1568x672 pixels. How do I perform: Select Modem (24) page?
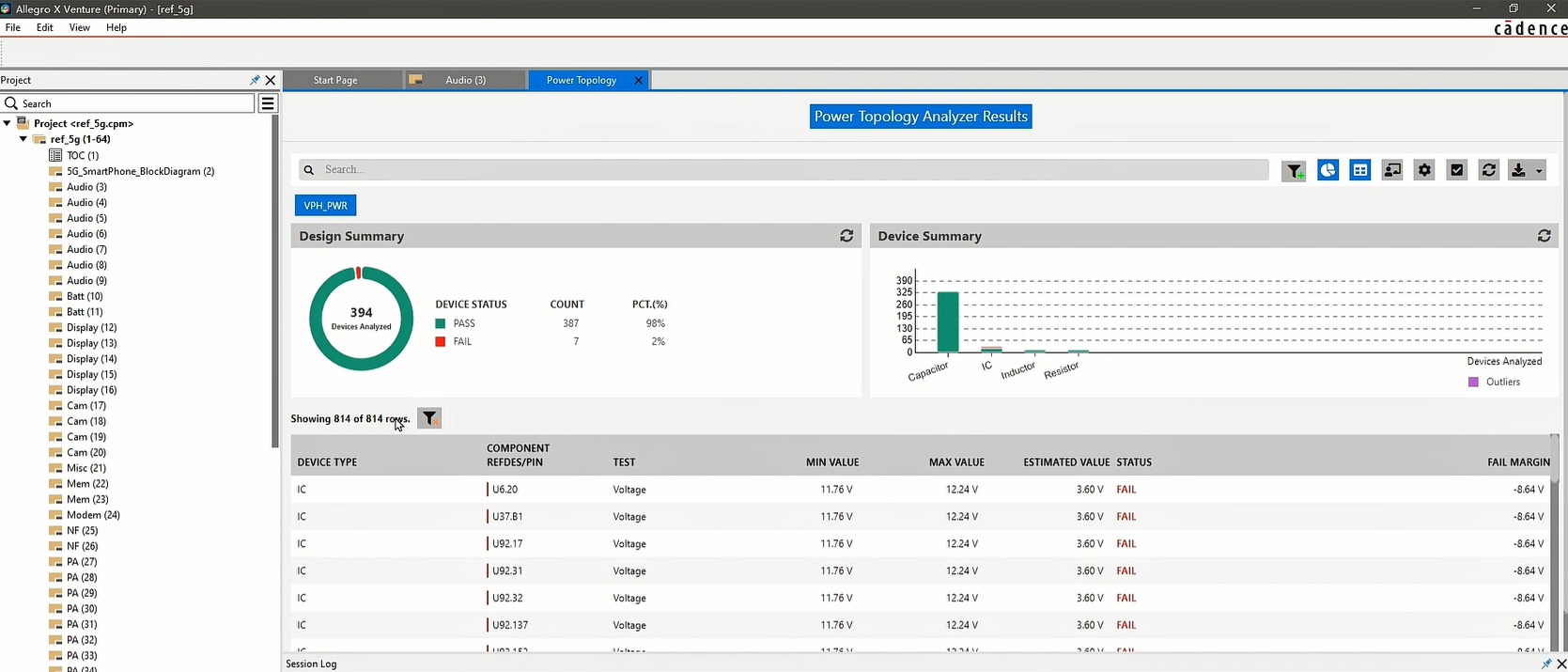pos(93,515)
